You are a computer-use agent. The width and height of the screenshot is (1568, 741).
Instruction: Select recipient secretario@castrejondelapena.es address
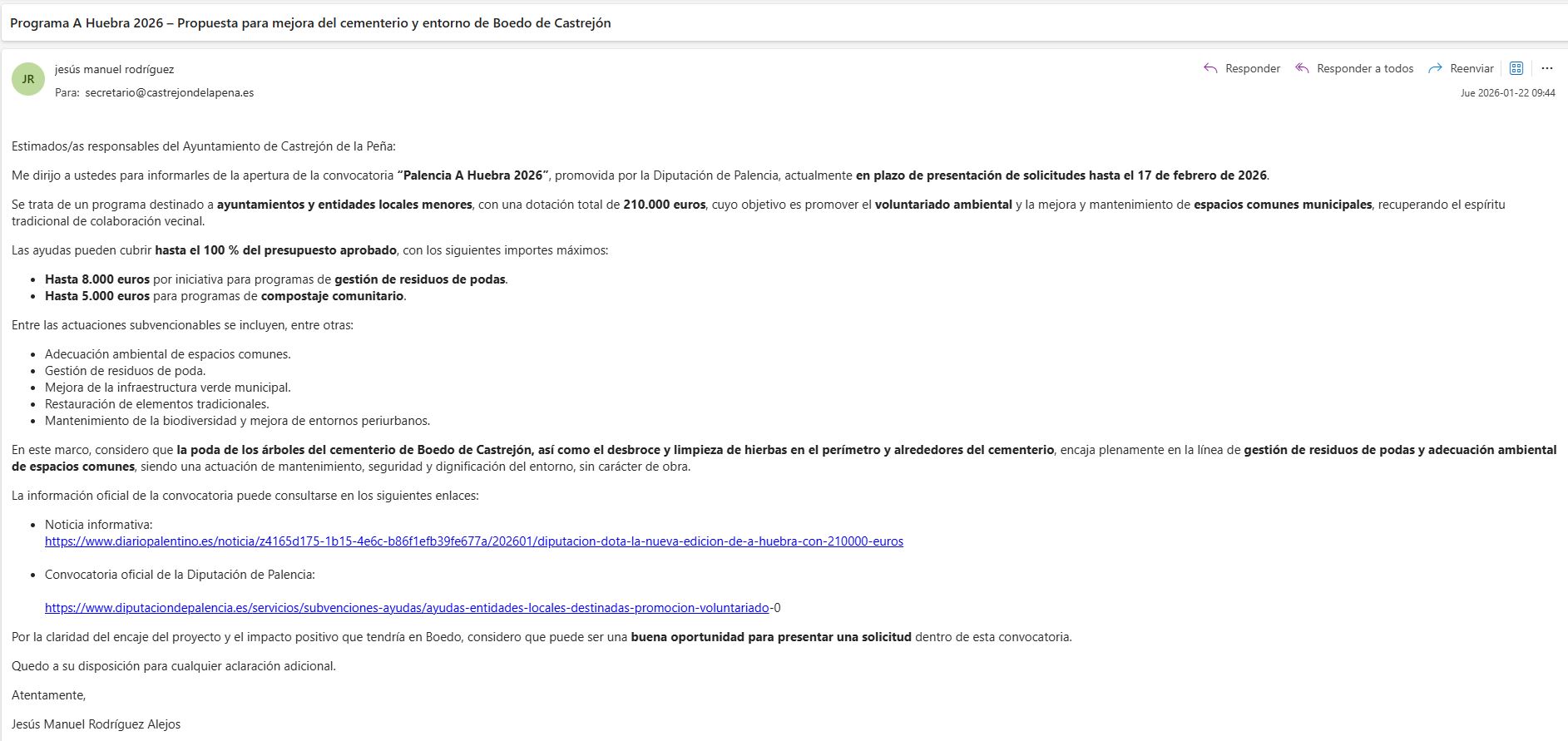coord(169,93)
